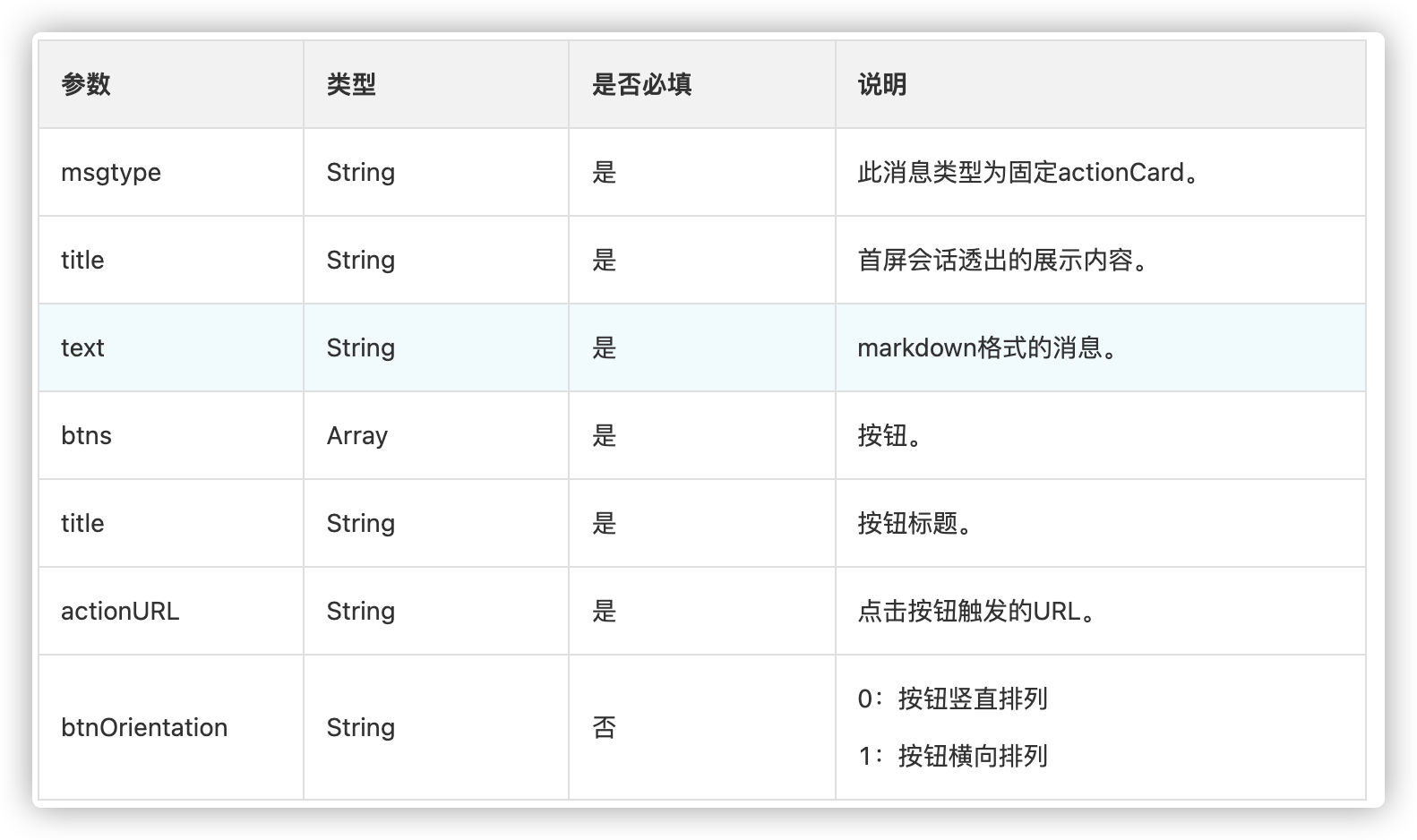Select the 参数 column header
This screenshot has width=1417, height=840.
pyautogui.click(x=86, y=84)
